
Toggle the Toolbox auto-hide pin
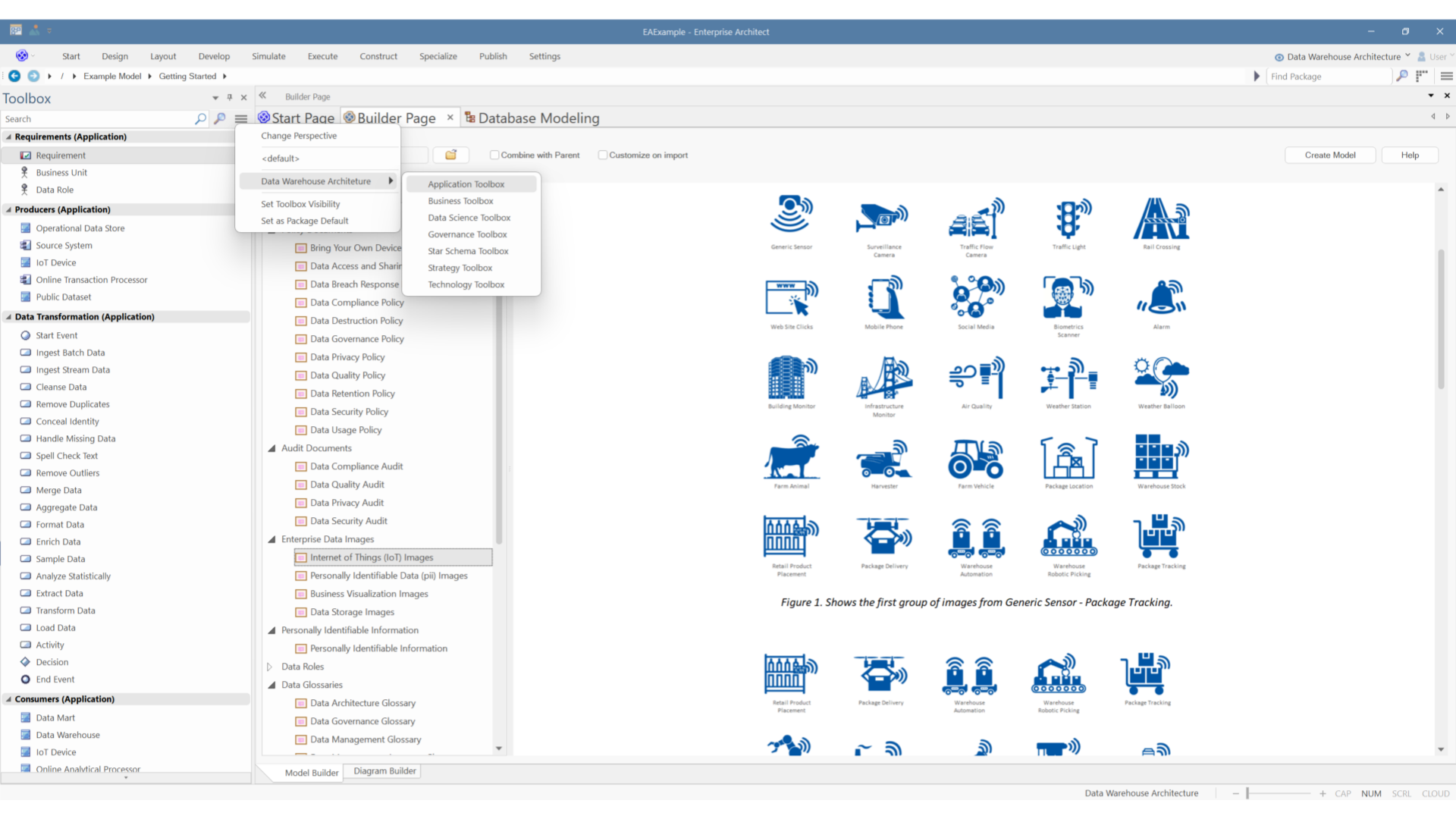click(229, 97)
